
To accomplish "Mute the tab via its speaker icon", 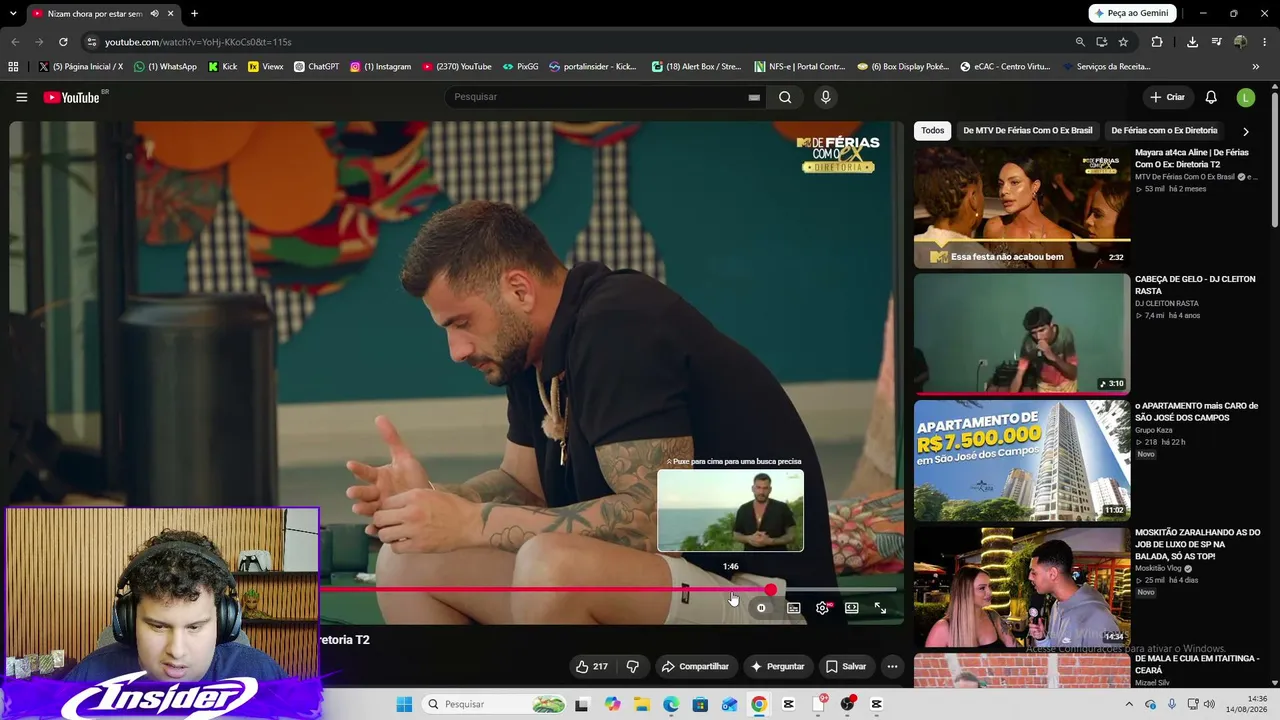I will (x=154, y=14).
